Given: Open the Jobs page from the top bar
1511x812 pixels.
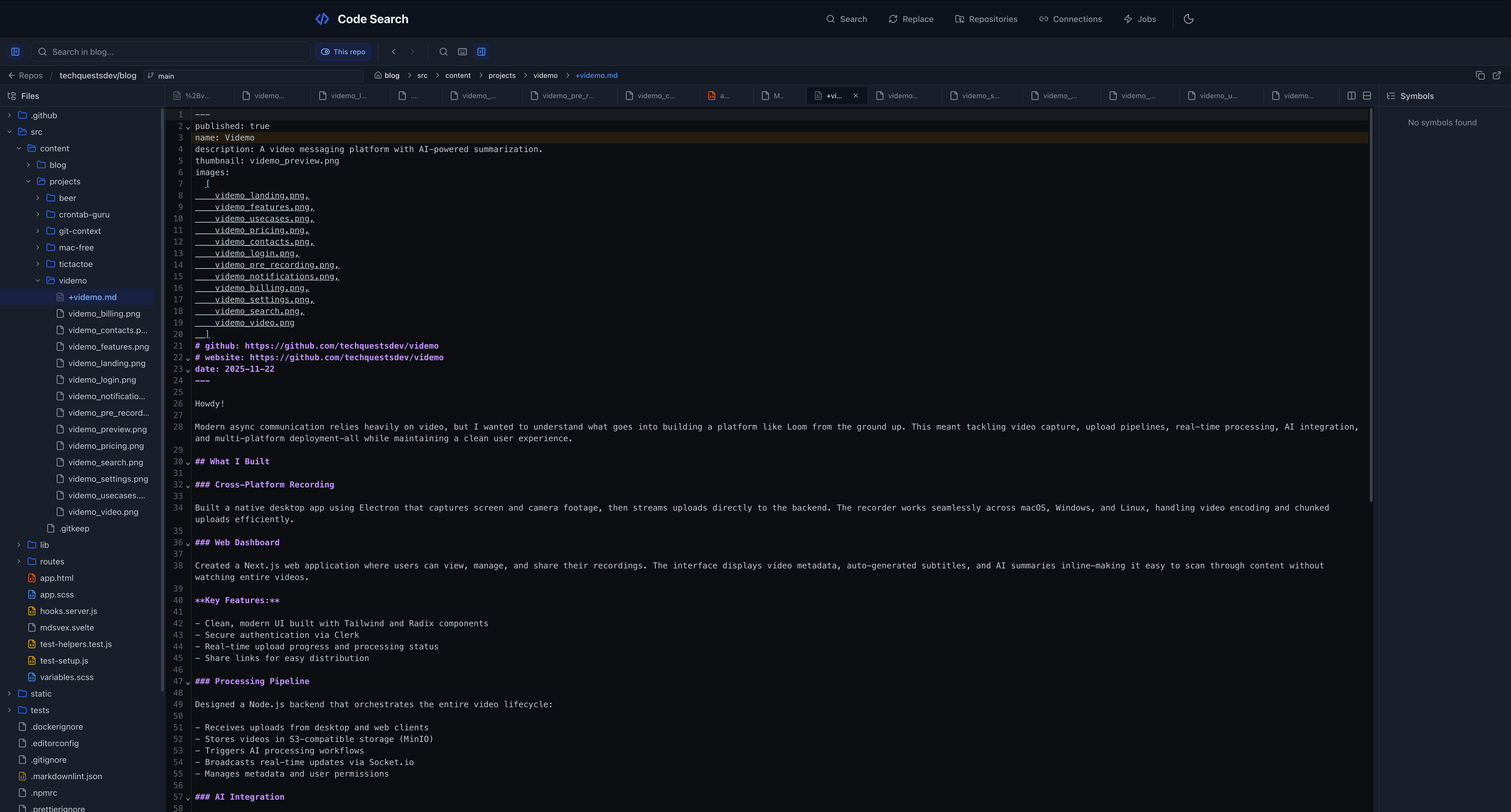Looking at the screenshot, I should pos(1139,19).
